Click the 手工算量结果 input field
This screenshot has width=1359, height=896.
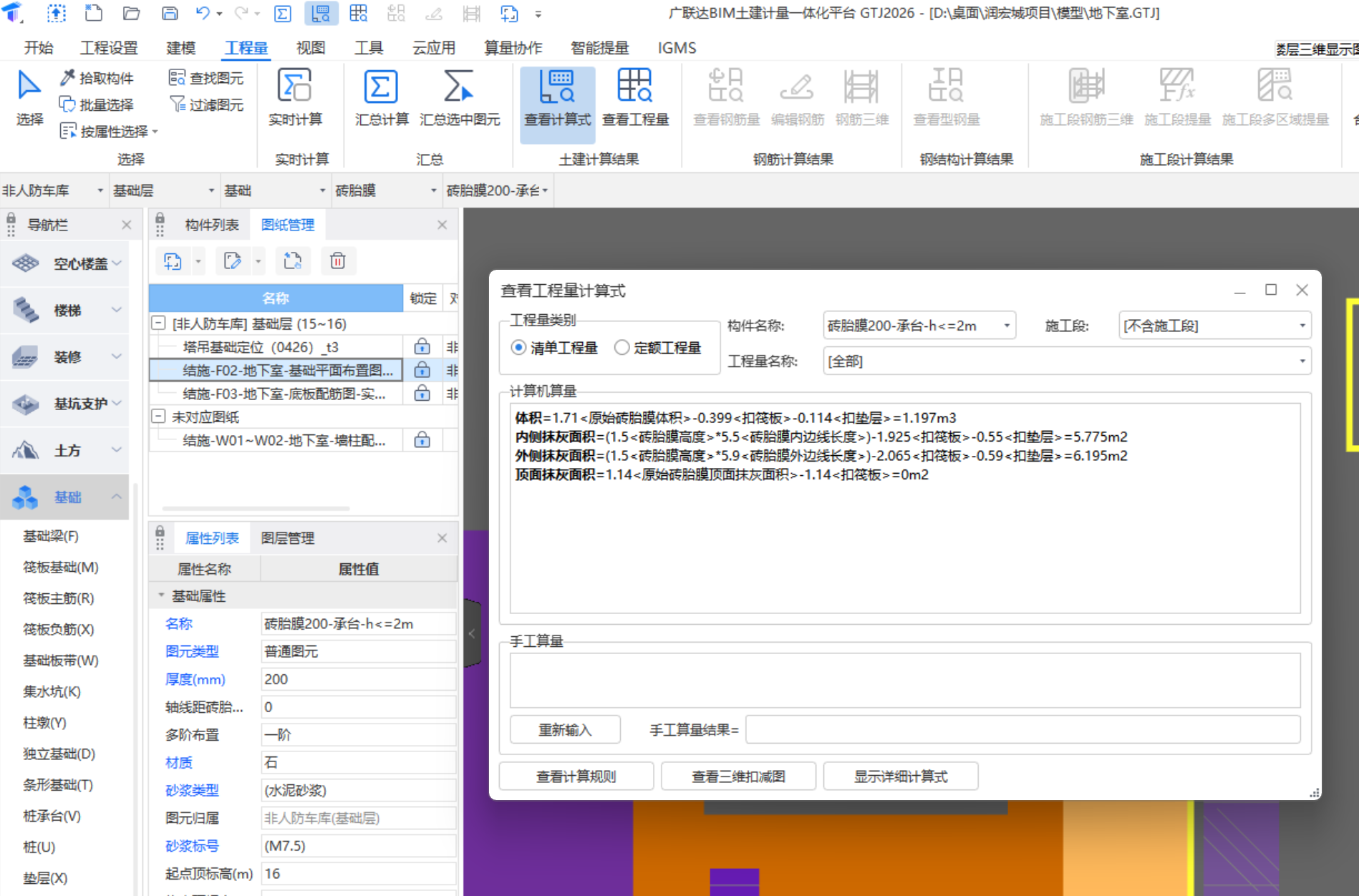click(1023, 730)
